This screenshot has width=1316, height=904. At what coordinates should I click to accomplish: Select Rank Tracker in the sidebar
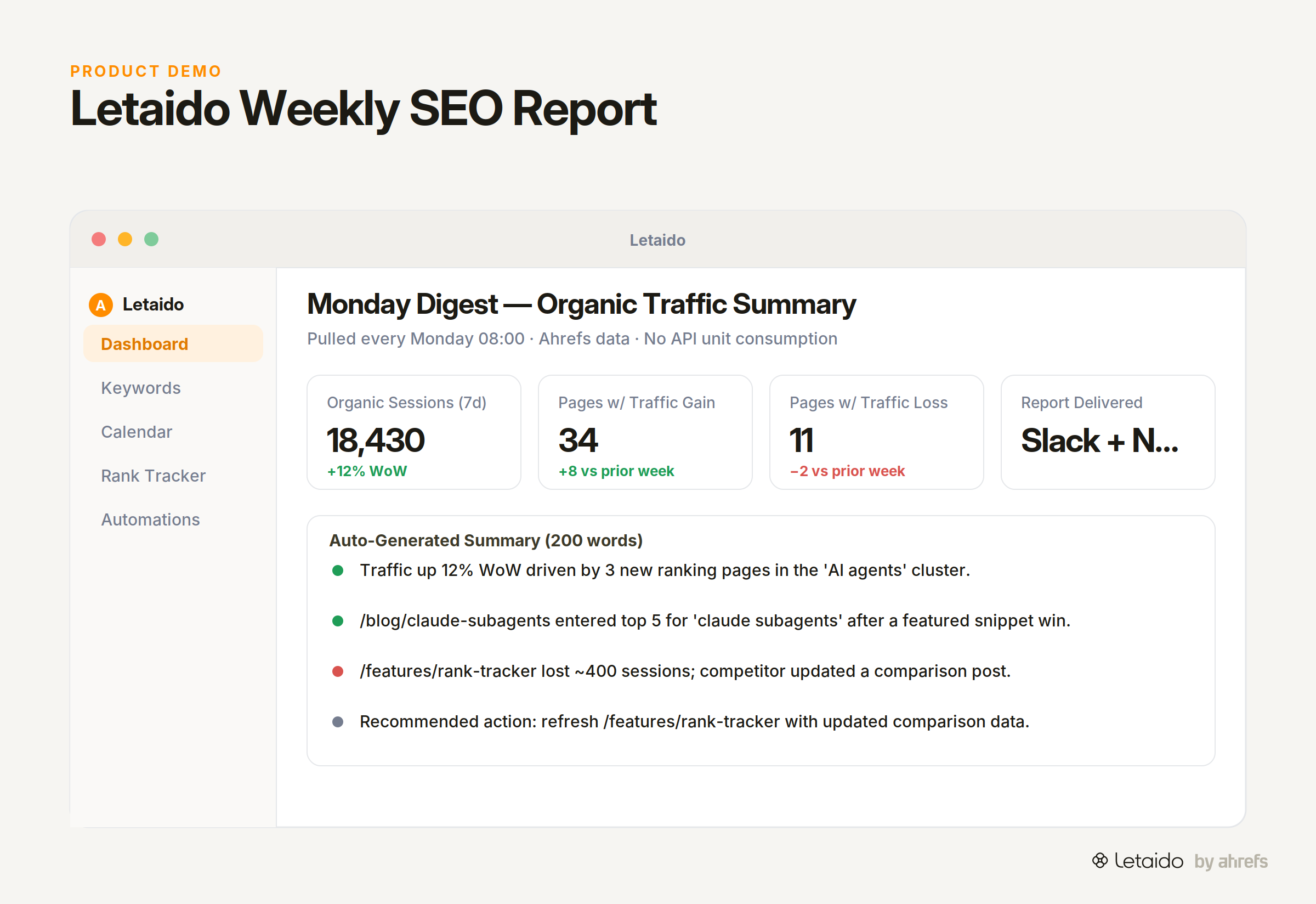point(154,476)
